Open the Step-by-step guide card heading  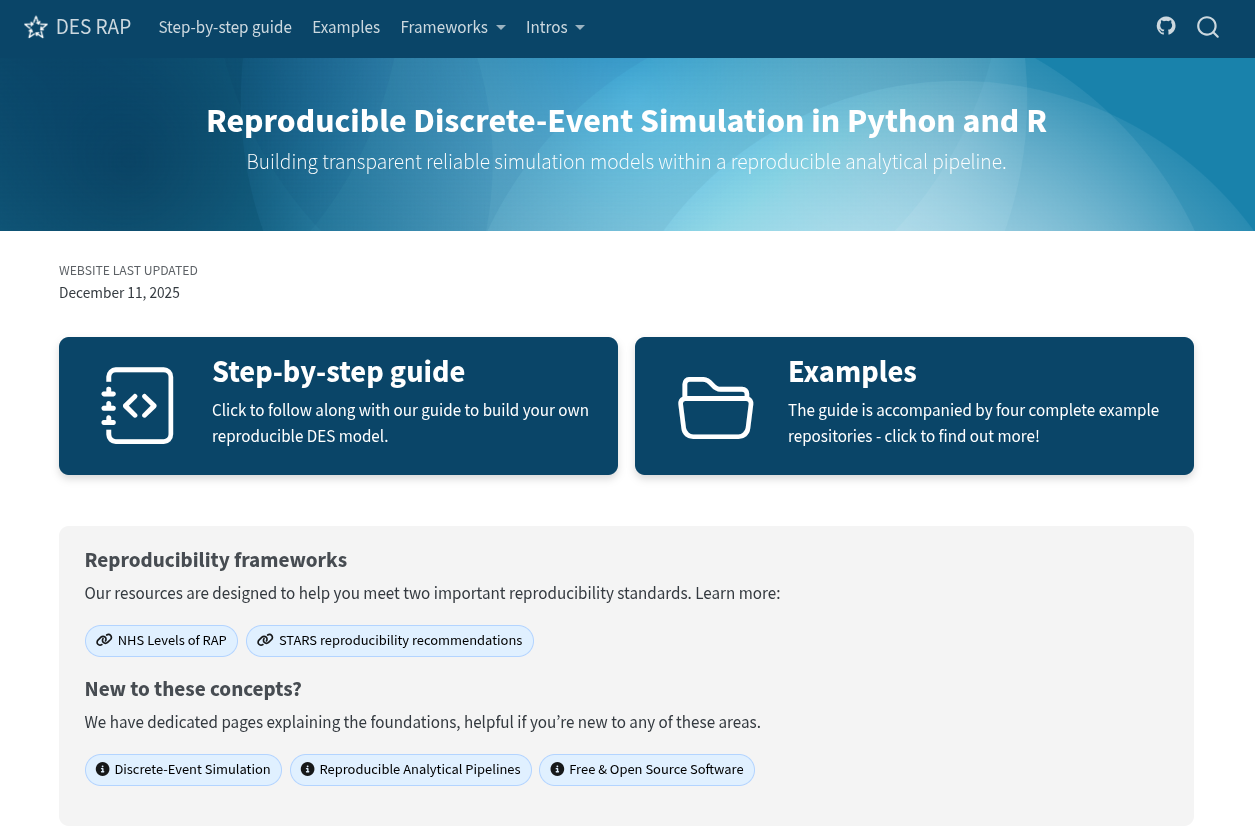coord(338,371)
